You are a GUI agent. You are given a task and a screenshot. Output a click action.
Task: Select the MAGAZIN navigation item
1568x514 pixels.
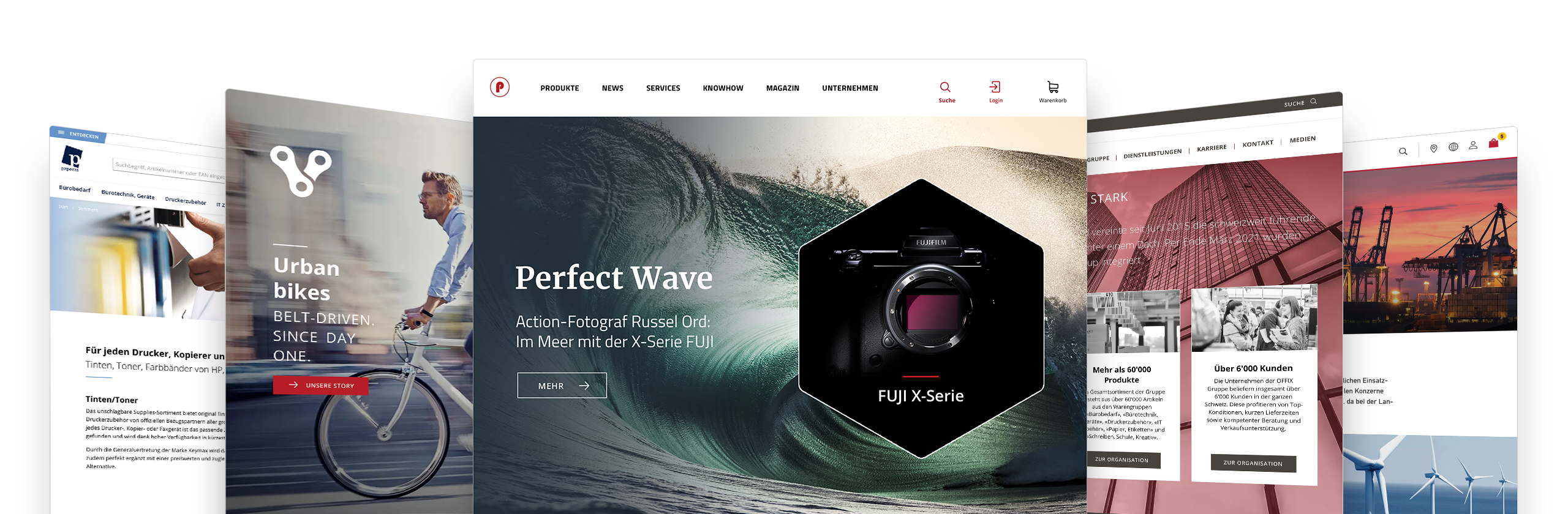pyautogui.click(x=782, y=88)
